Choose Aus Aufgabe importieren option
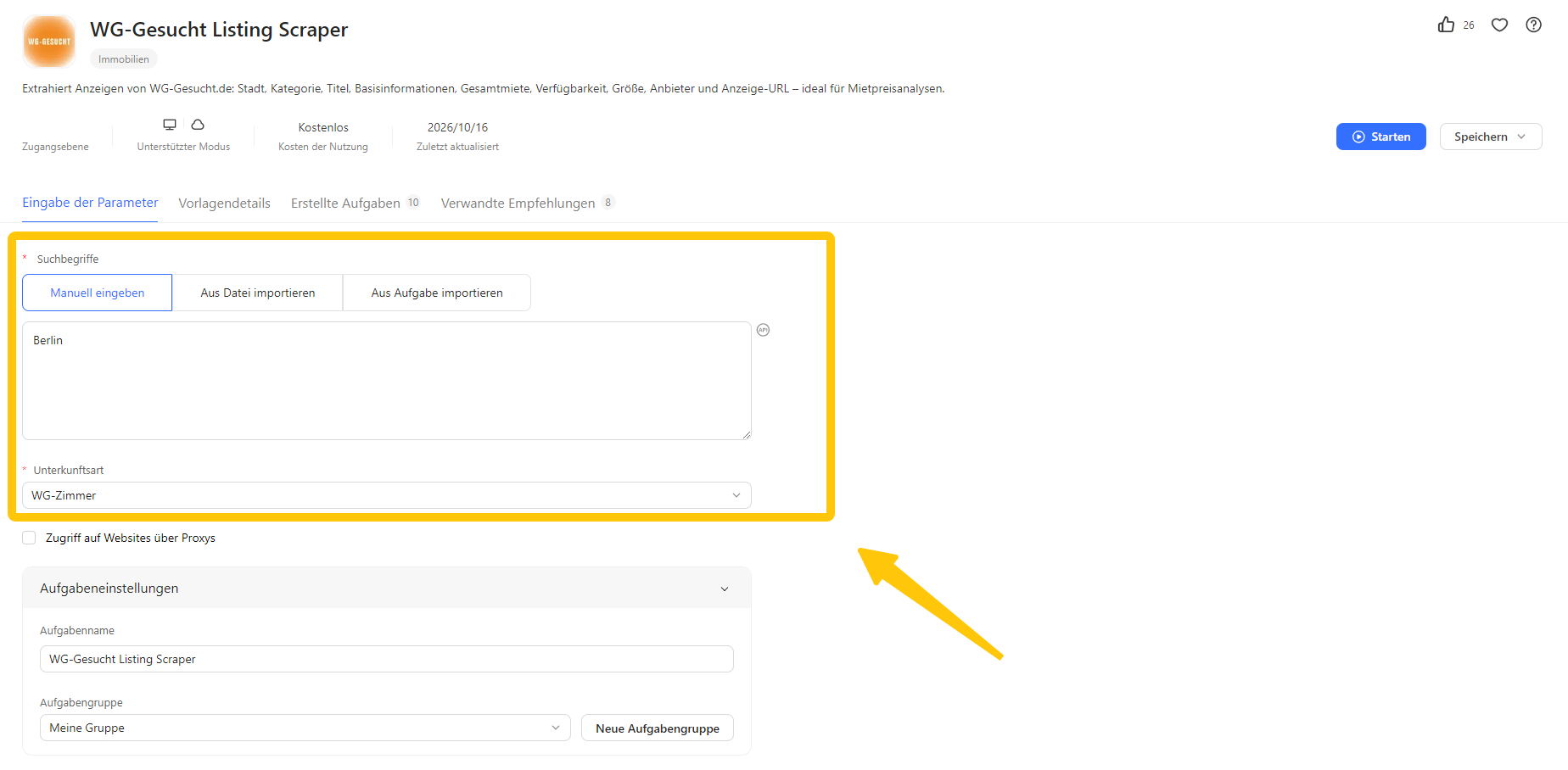 [437, 293]
